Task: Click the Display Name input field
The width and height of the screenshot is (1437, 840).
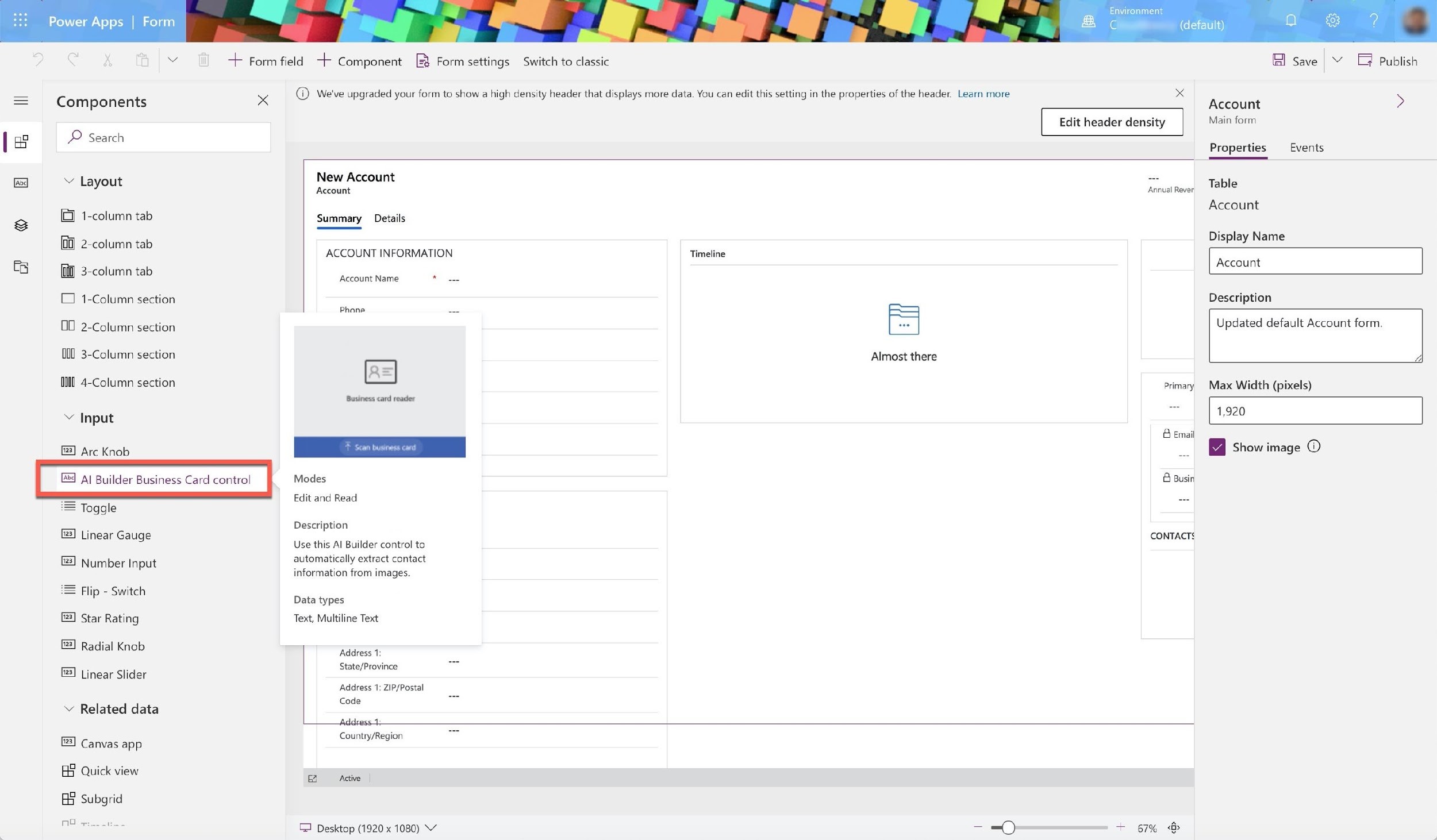Action: pyautogui.click(x=1315, y=261)
